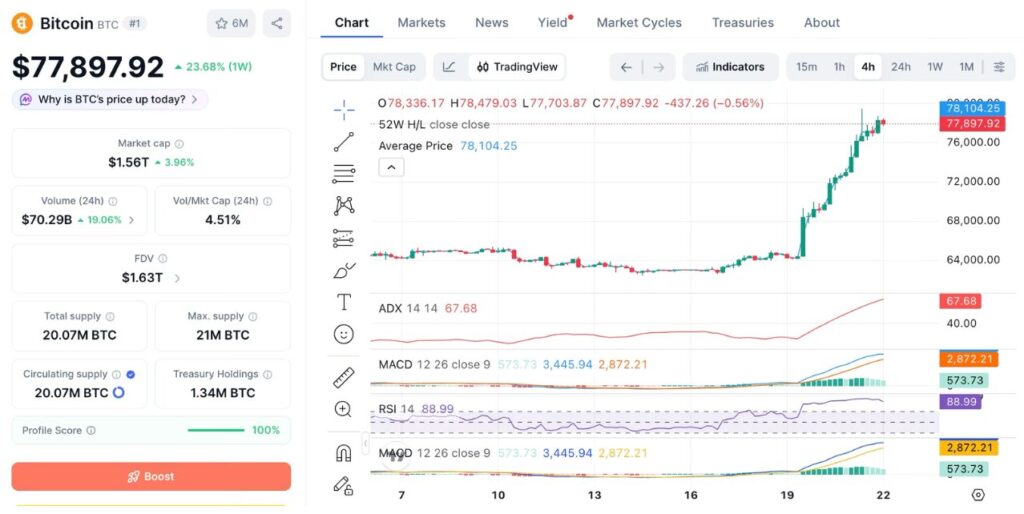Expand Volume (24h) details arrow

[x=131, y=220]
